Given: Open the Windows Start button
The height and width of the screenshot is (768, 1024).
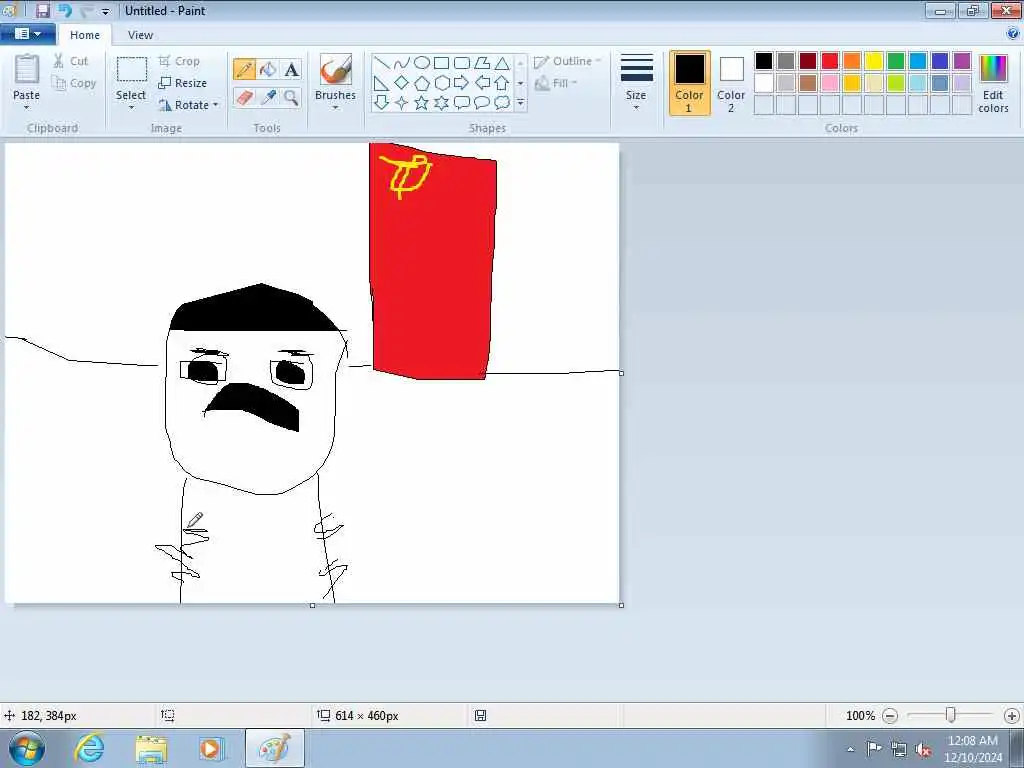Looking at the screenshot, I should 27,748.
